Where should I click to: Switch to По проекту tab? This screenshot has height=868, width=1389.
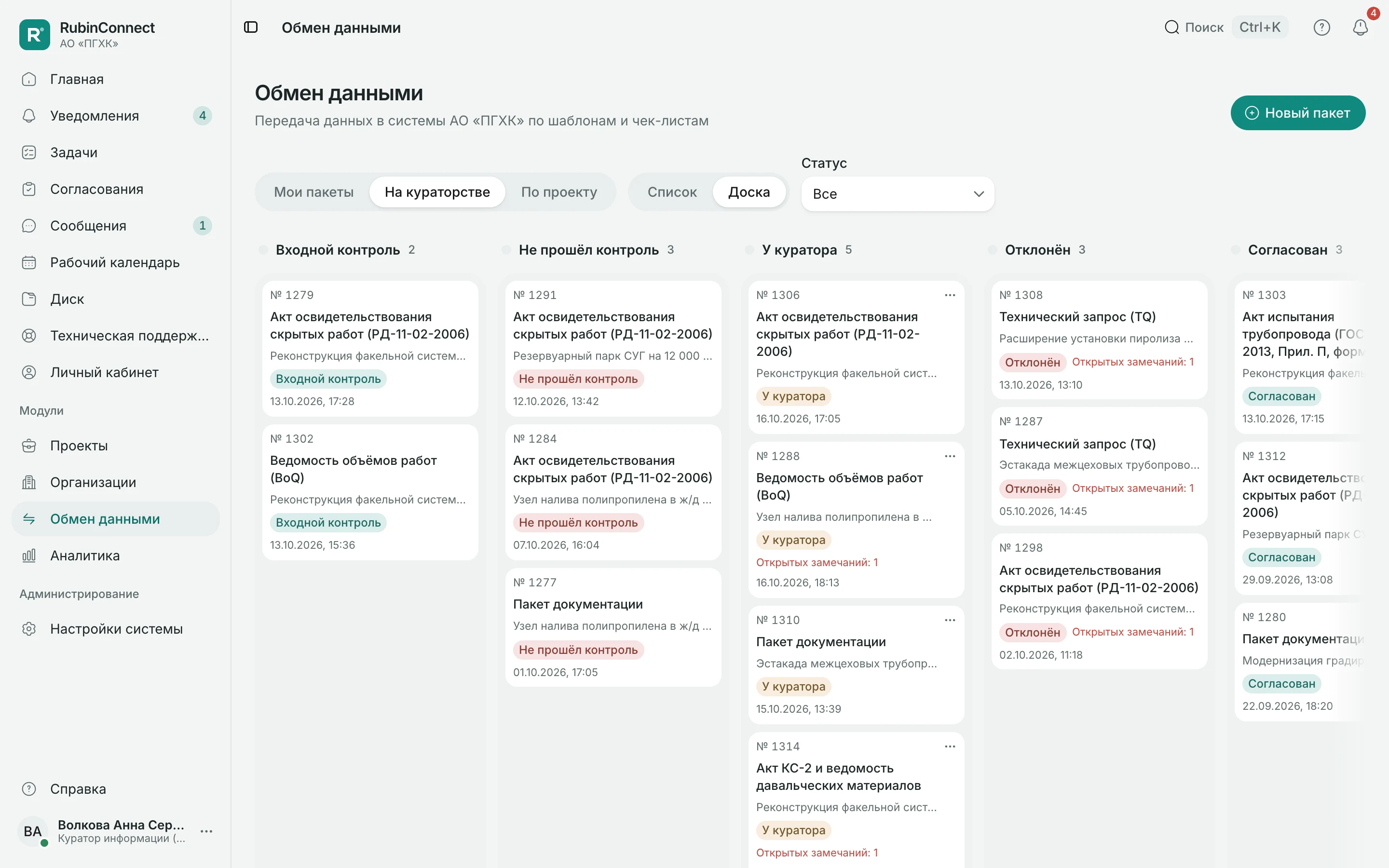coord(559,192)
